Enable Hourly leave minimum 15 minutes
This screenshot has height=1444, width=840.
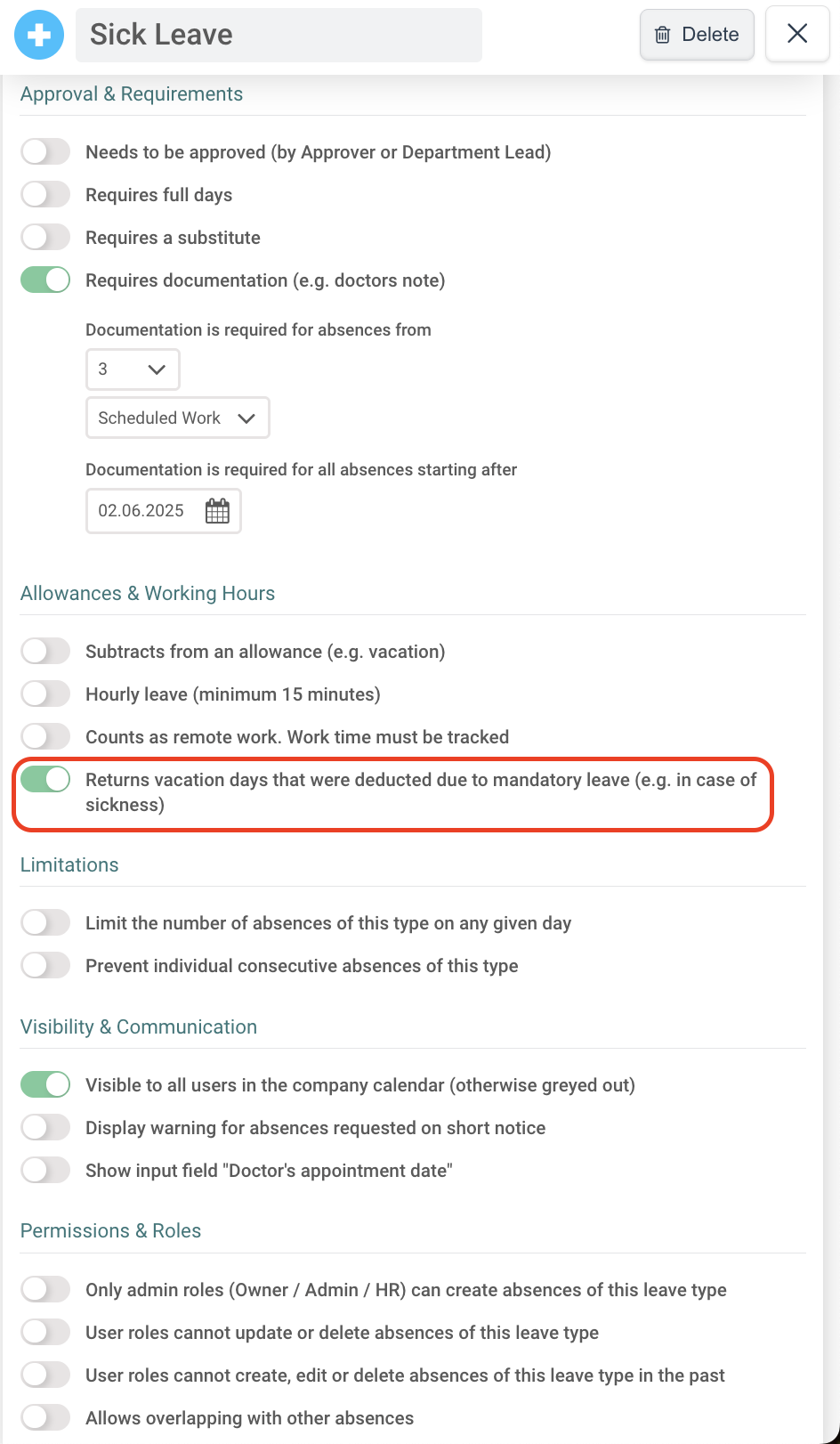pos(45,694)
